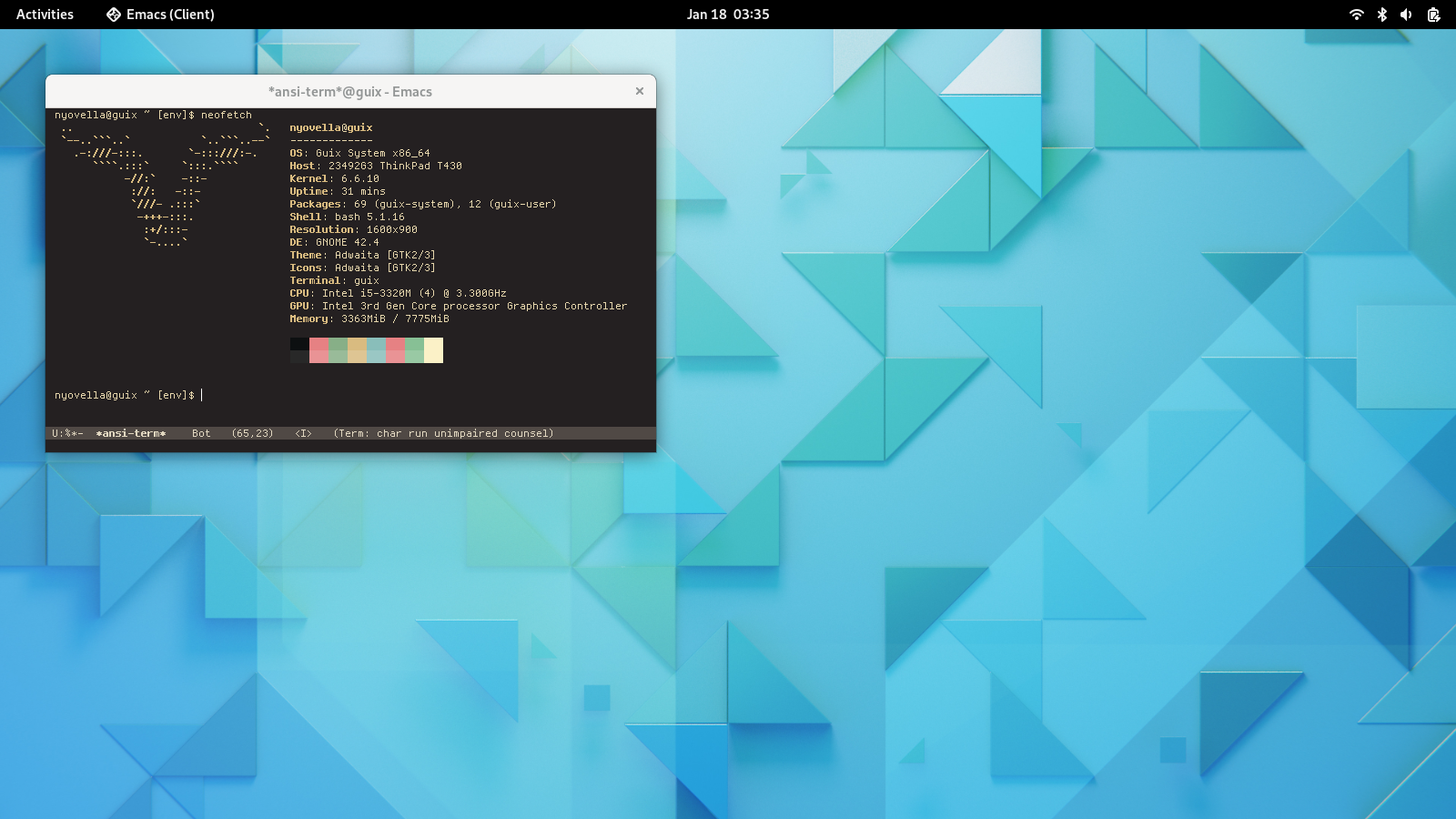Open the Activities overview
The height and width of the screenshot is (819, 1456).
pos(45,15)
